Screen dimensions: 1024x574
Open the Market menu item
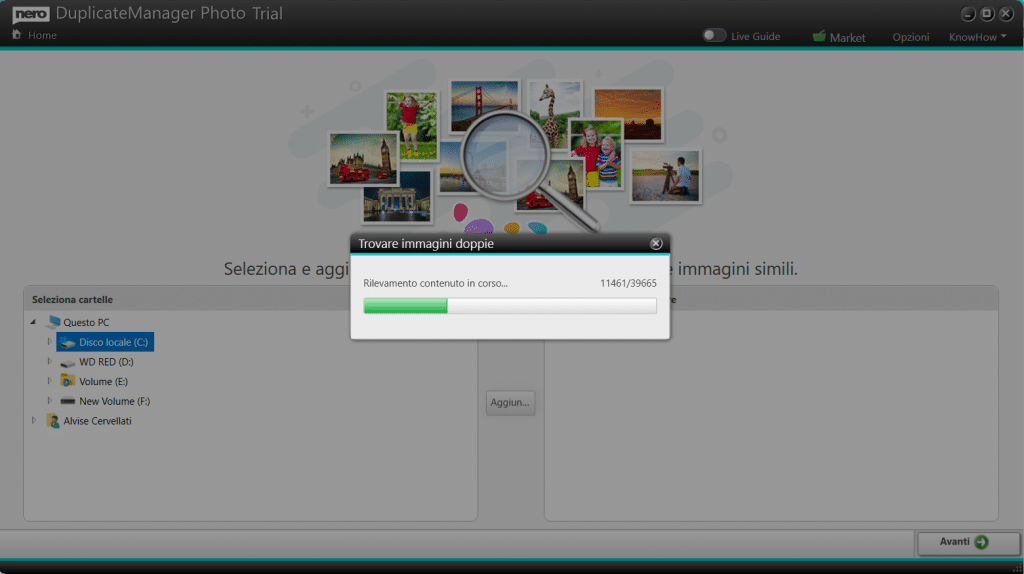tap(847, 38)
